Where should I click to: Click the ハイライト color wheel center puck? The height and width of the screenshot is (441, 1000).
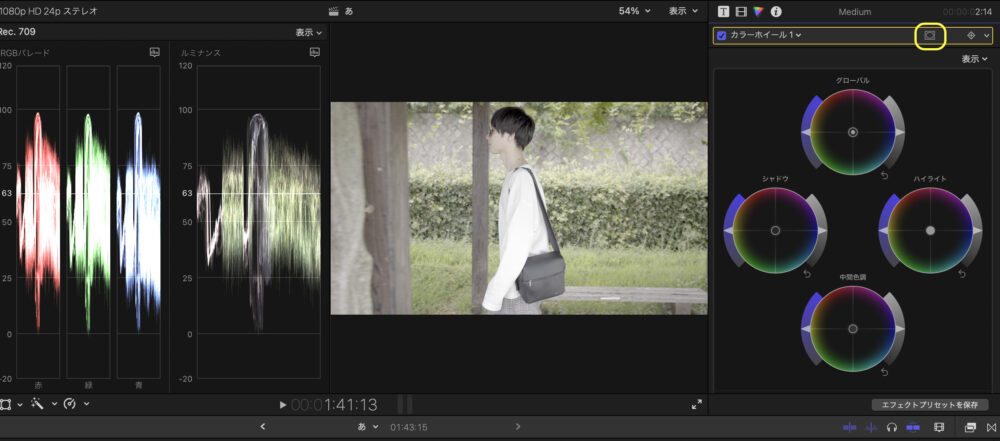point(930,230)
